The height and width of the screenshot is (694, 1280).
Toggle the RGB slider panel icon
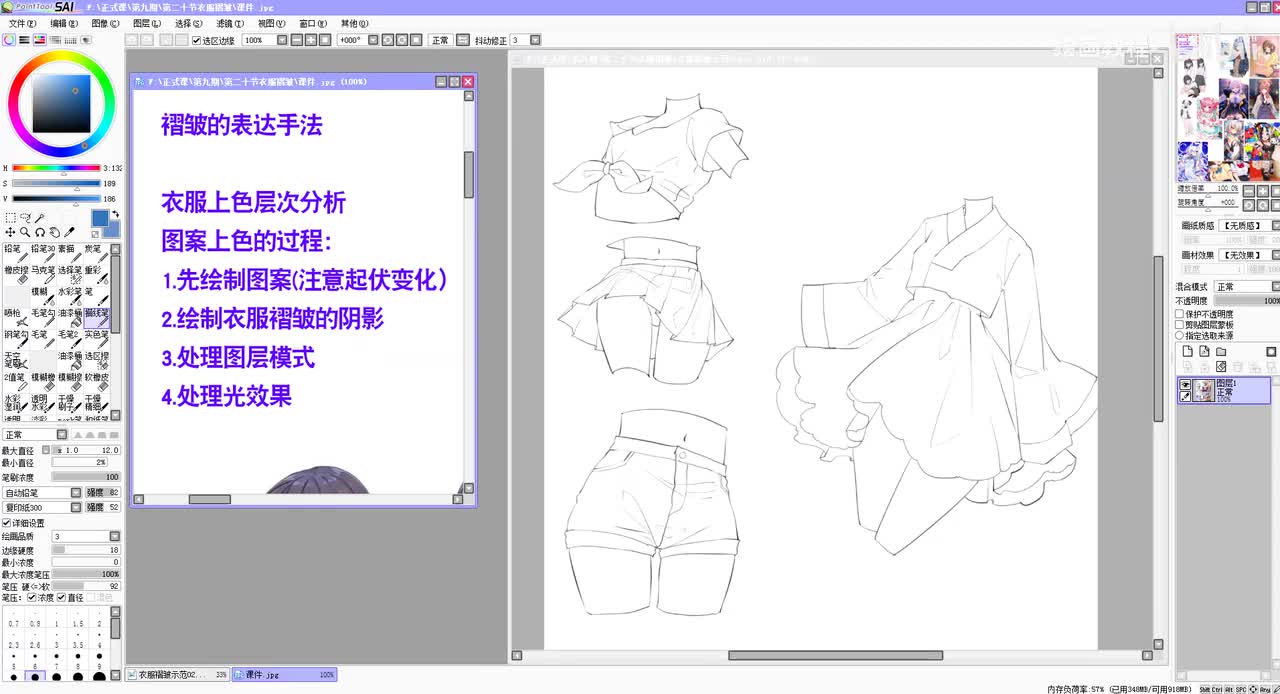click(x=24, y=40)
